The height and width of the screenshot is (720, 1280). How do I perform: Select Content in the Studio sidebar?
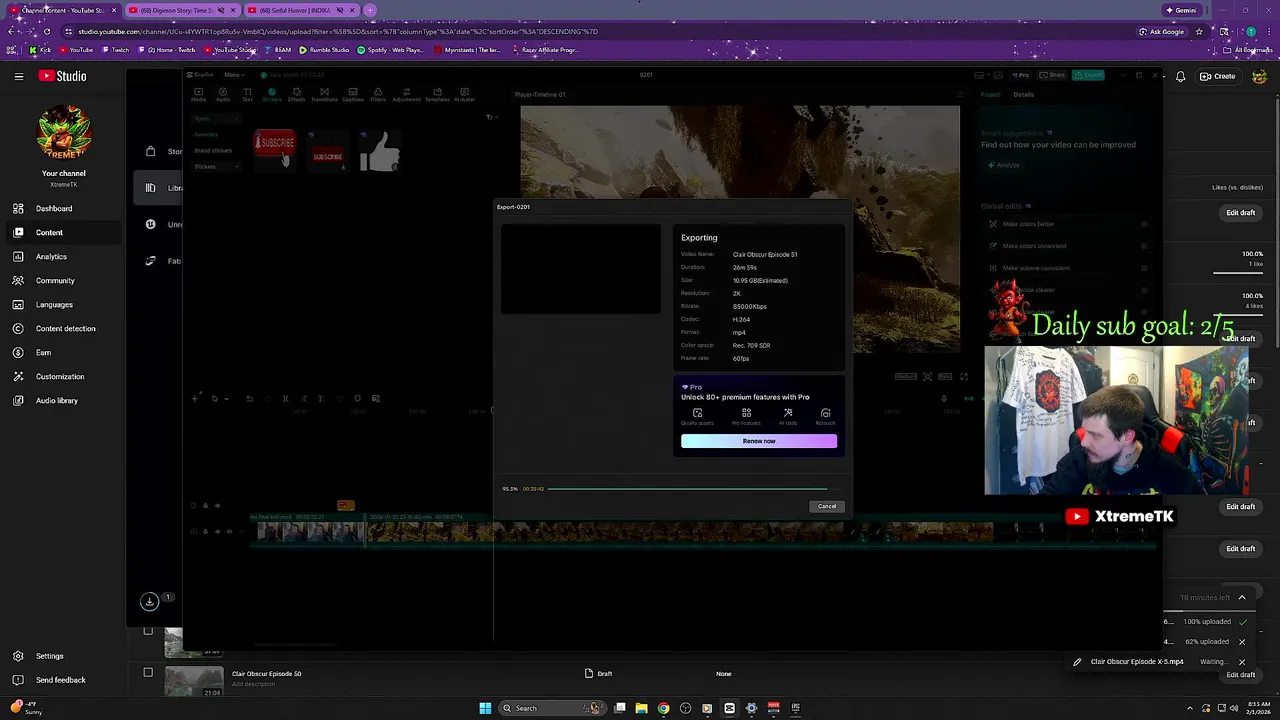[x=62, y=232]
